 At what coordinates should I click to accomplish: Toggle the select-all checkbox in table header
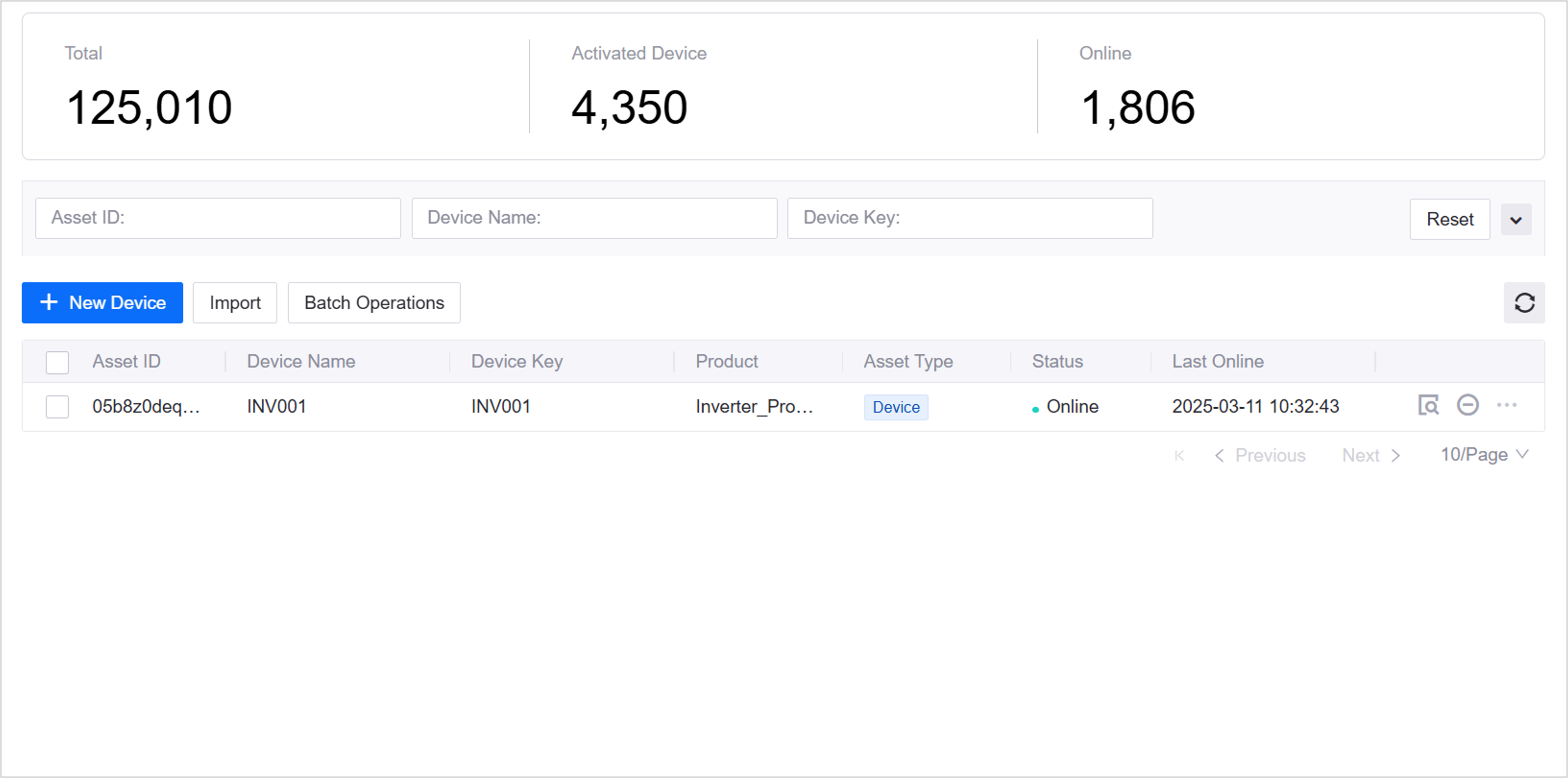click(57, 363)
